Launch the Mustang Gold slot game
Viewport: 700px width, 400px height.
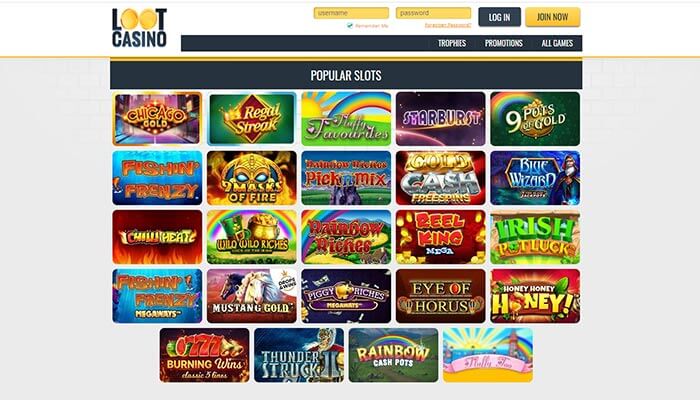251,296
